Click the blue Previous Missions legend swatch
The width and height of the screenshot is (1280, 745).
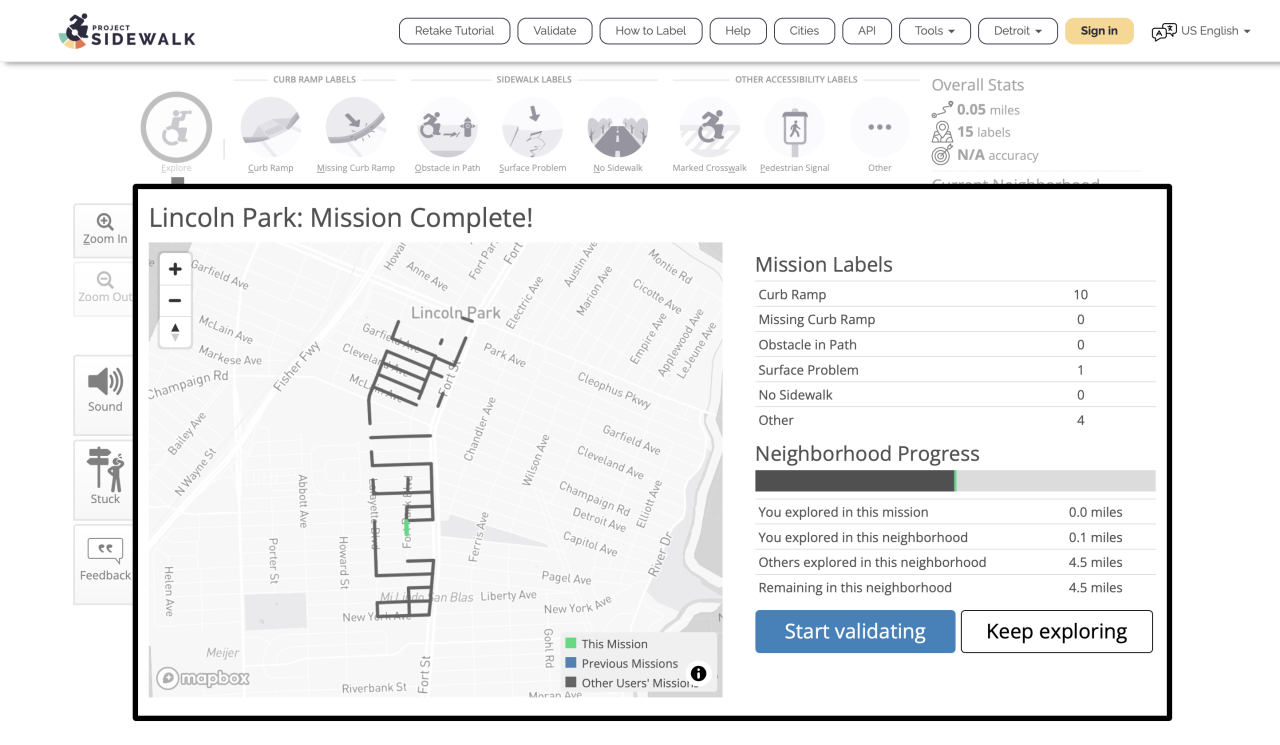tap(571, 663)
